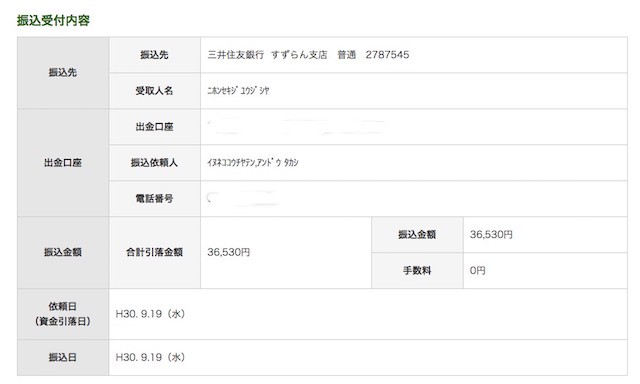
Task: Select the bank account number 2787545
Action: point(387,55)
